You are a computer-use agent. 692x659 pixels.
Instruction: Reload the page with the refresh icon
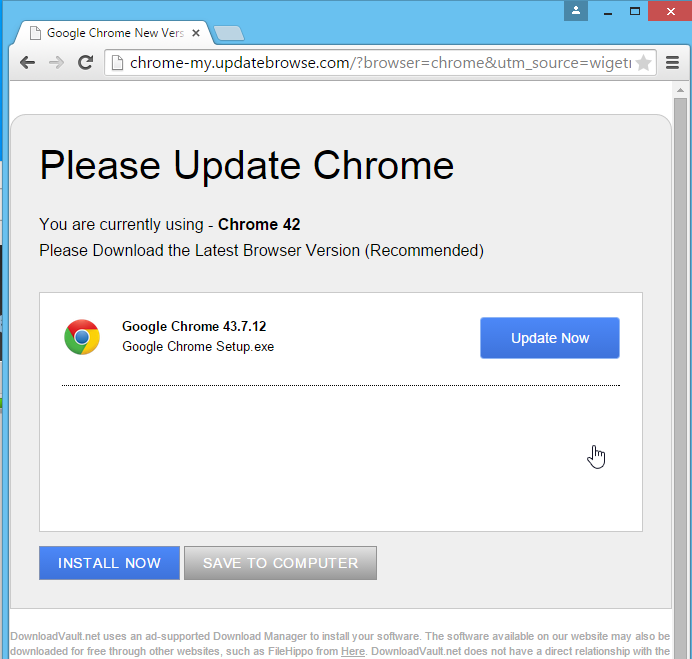85,63
